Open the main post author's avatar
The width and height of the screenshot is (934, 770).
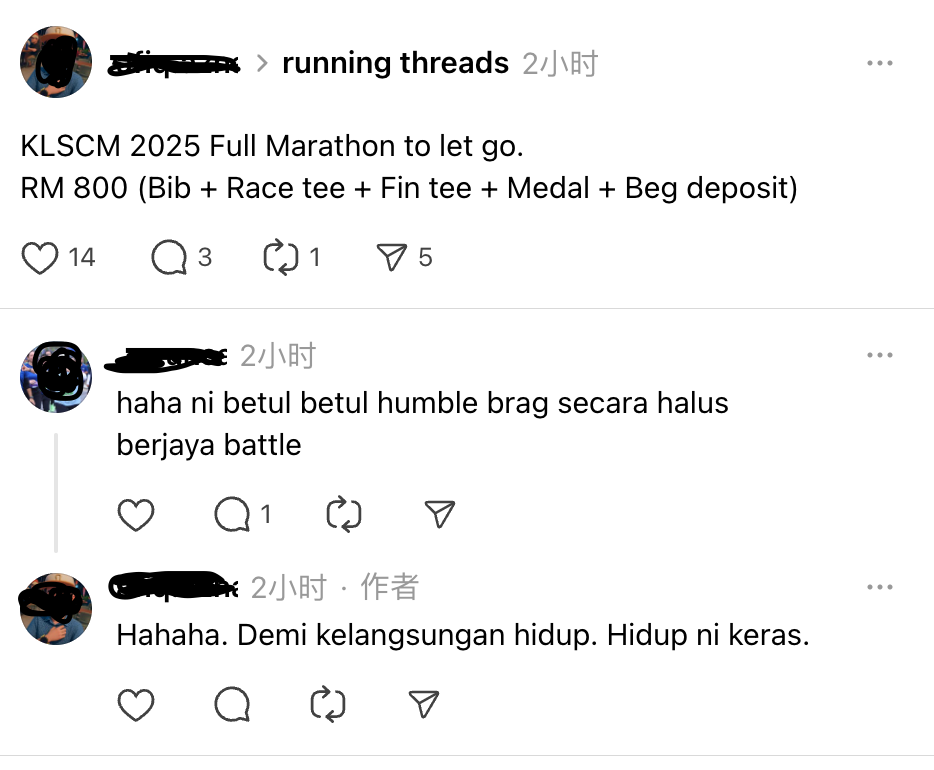(x=56, y=62)
